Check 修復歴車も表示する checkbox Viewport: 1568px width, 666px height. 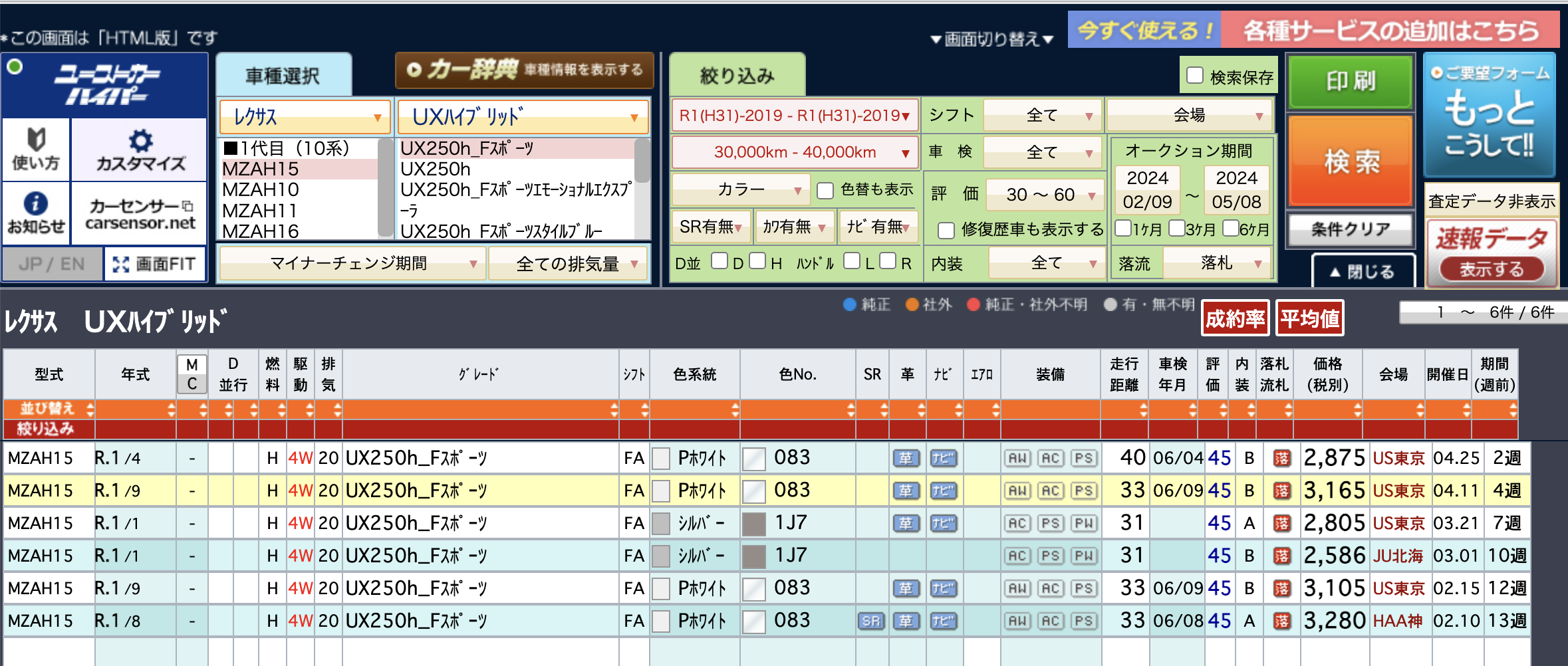(x=946, y=230)
